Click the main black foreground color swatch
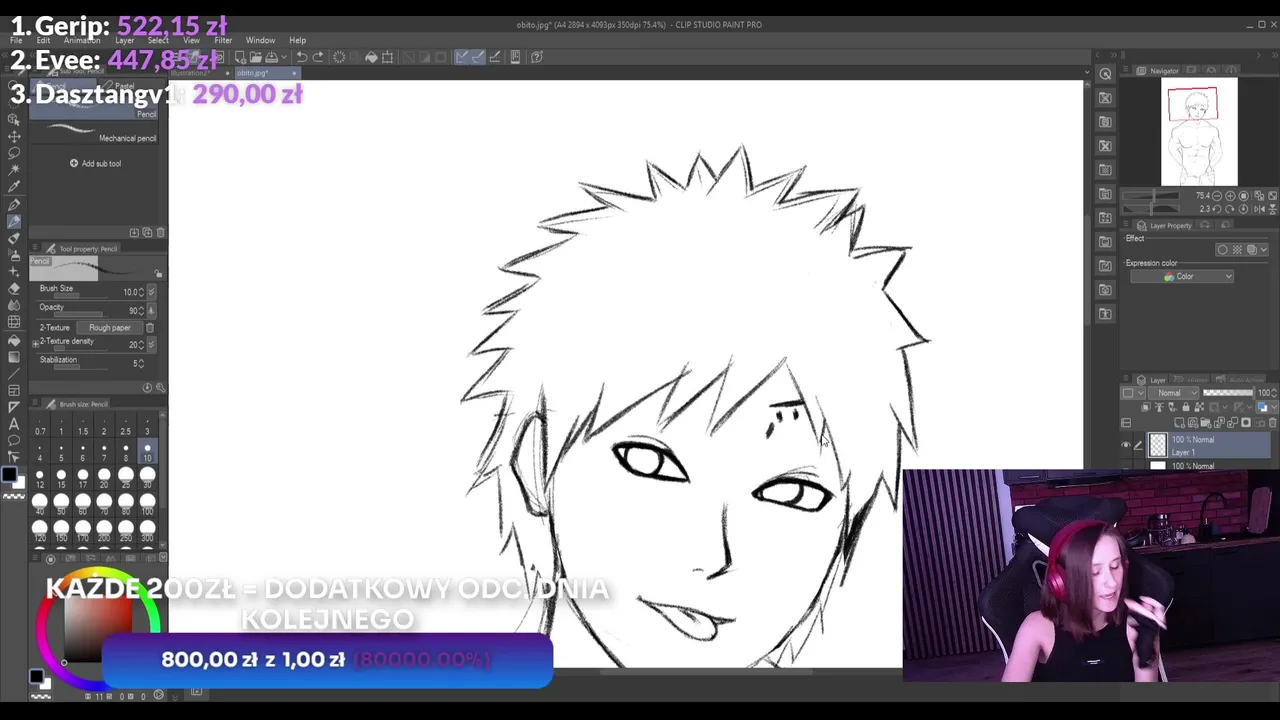The width and height of the screenshot is (1280, 720). click(x=8, y=475)
